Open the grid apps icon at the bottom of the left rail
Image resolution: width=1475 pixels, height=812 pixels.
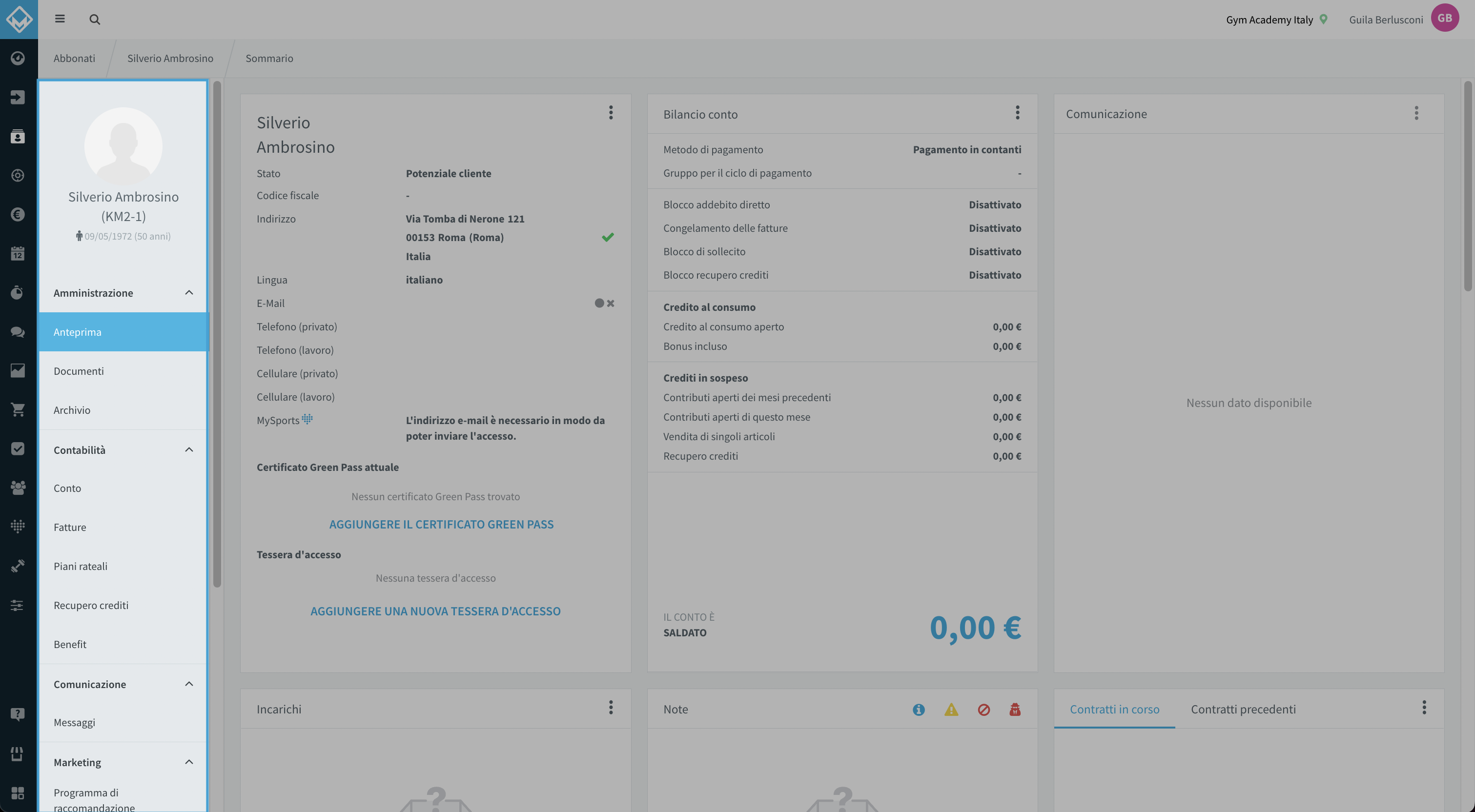point(18,792)
